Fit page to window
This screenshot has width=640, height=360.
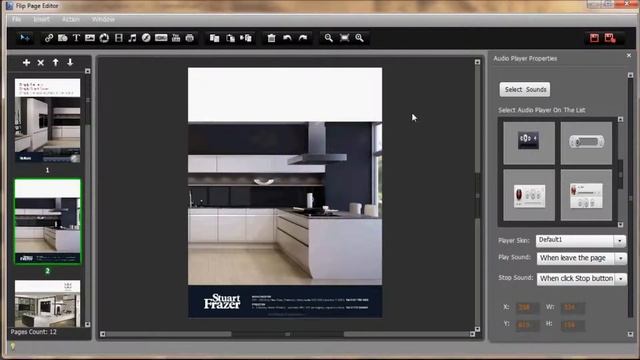click(344, 38)
